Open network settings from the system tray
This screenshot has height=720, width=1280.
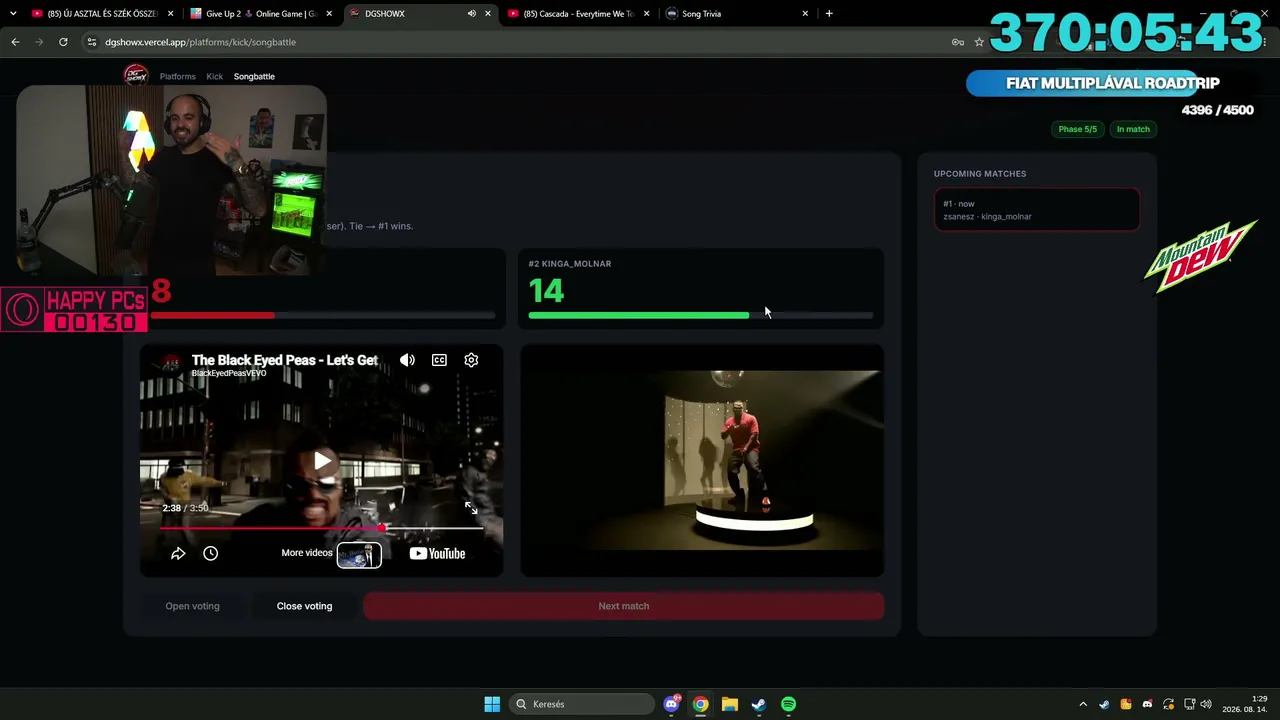1190,704
